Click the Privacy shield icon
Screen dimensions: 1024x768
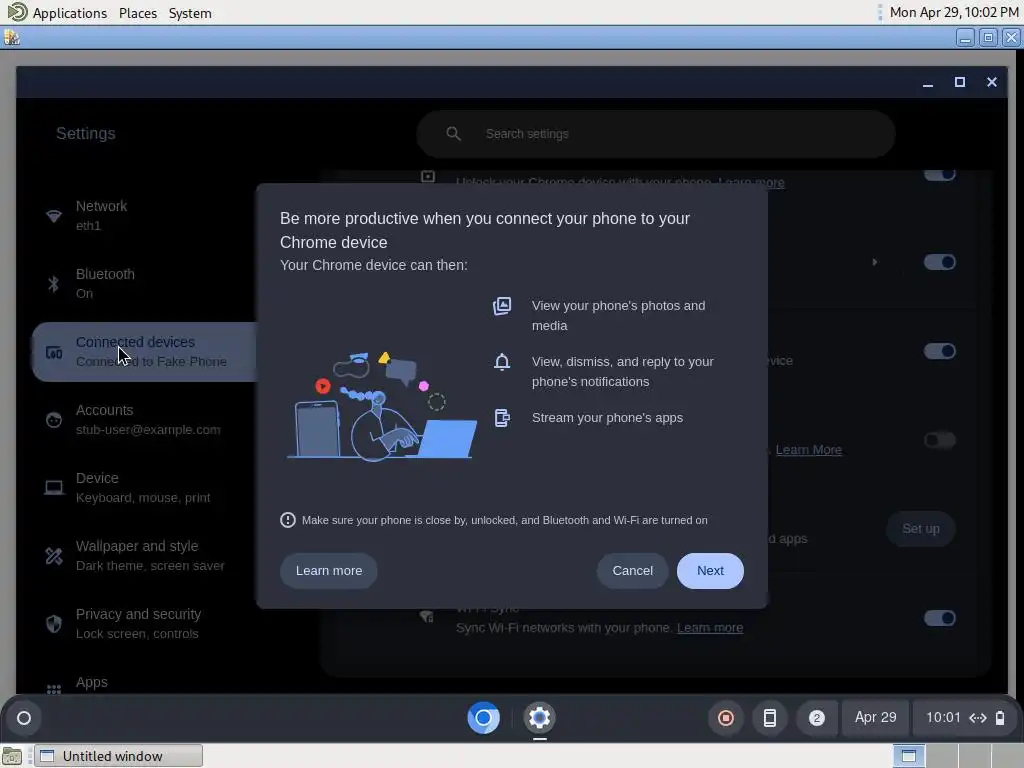54,624
